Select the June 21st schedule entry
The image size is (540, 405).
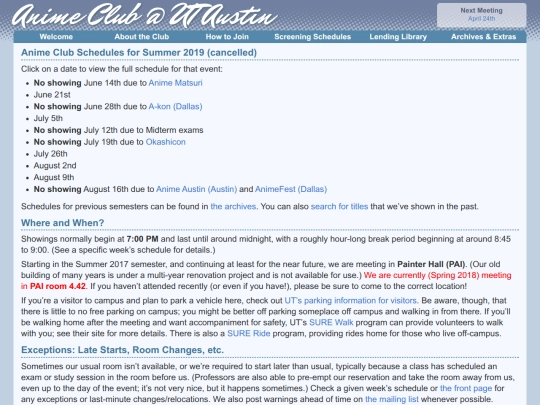point(52,95)
